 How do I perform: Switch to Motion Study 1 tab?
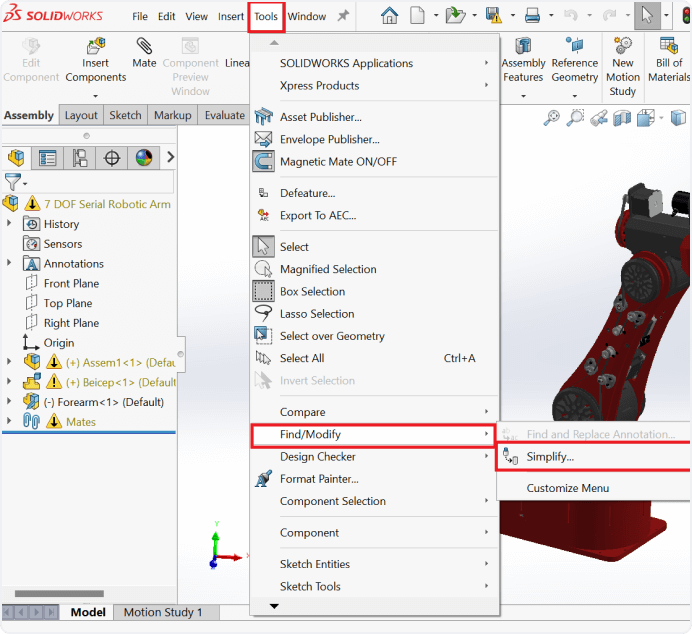point(163,612)
